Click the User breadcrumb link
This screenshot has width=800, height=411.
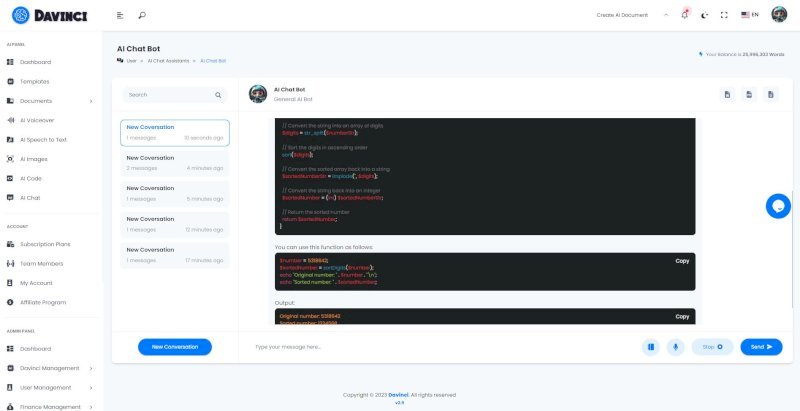point(131,61)
